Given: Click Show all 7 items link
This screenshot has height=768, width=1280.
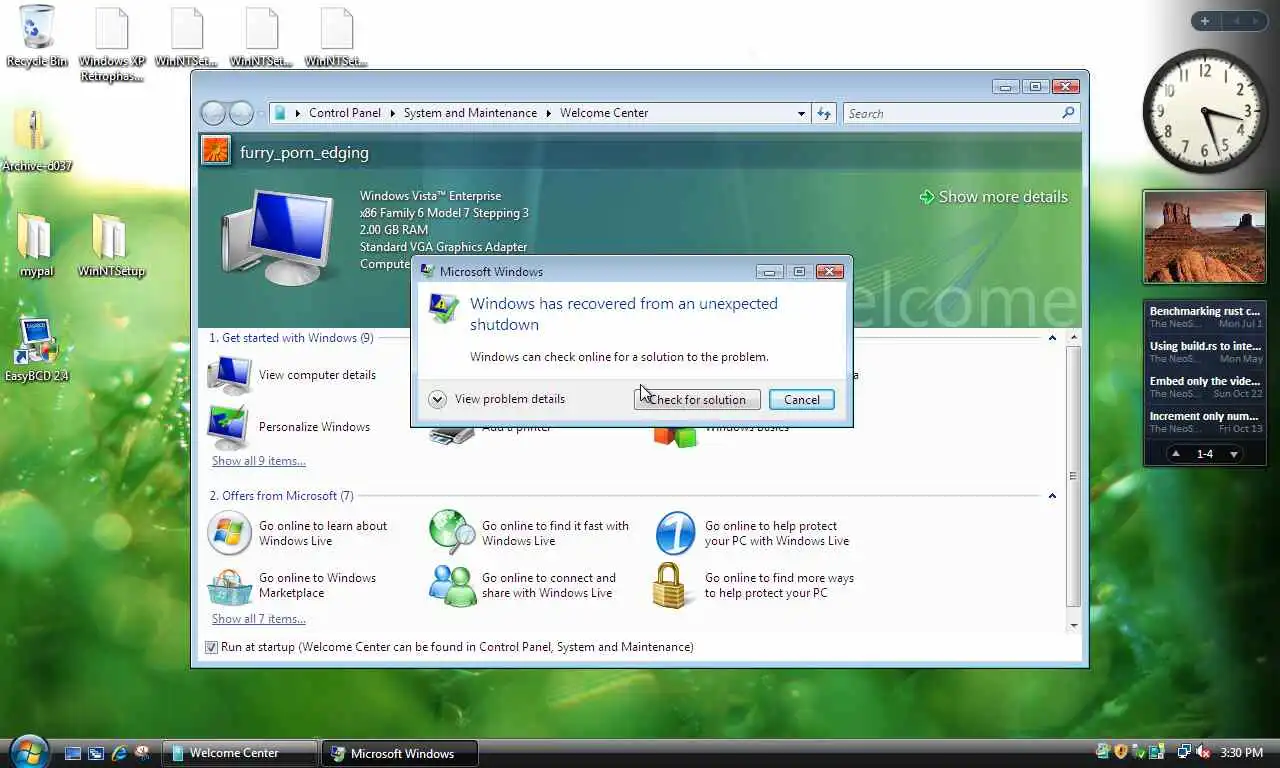Looking at the screenshot, I should tap(259, 619).
